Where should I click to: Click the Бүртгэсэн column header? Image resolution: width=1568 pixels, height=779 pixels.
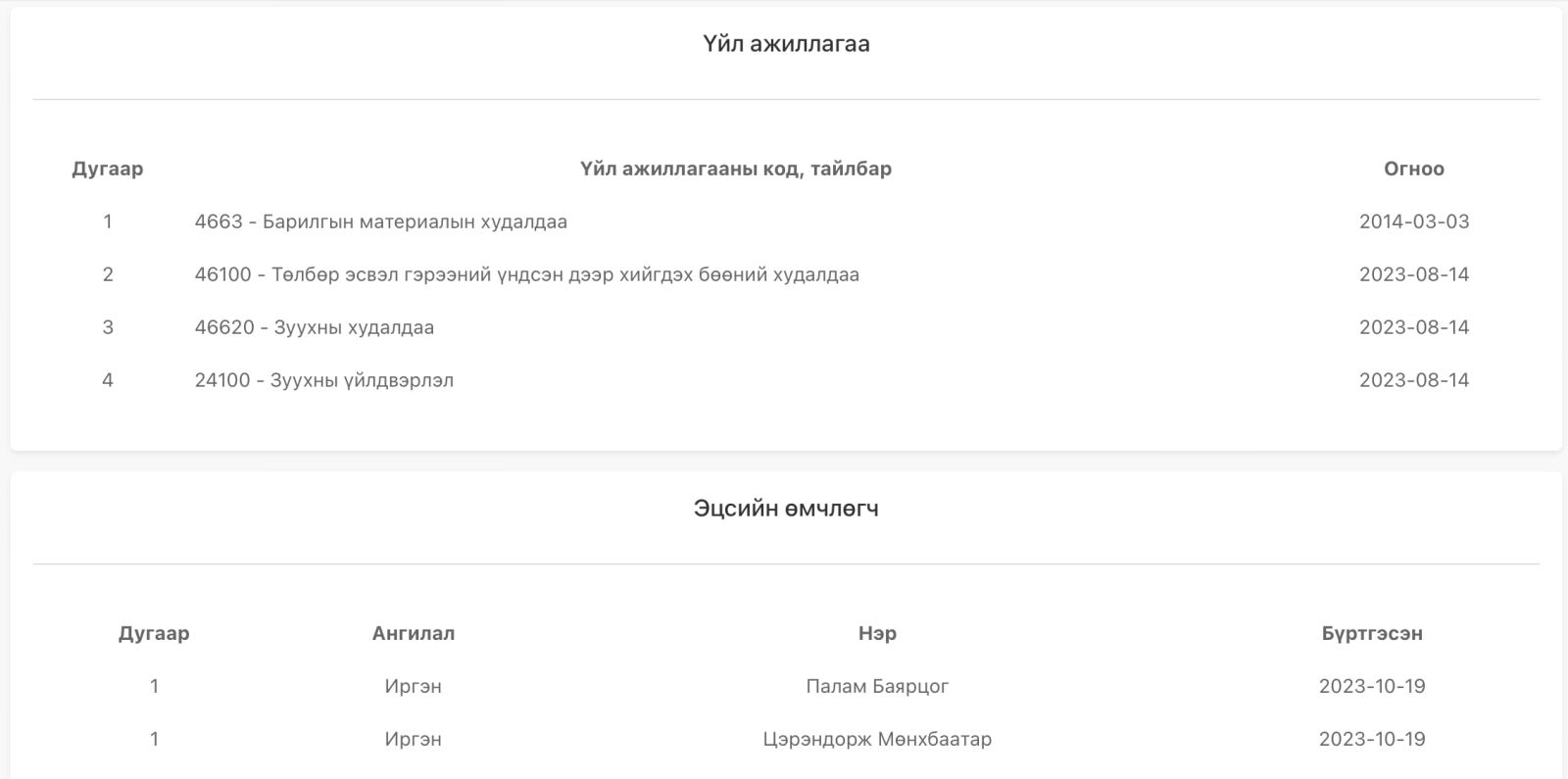[1371, 633]
